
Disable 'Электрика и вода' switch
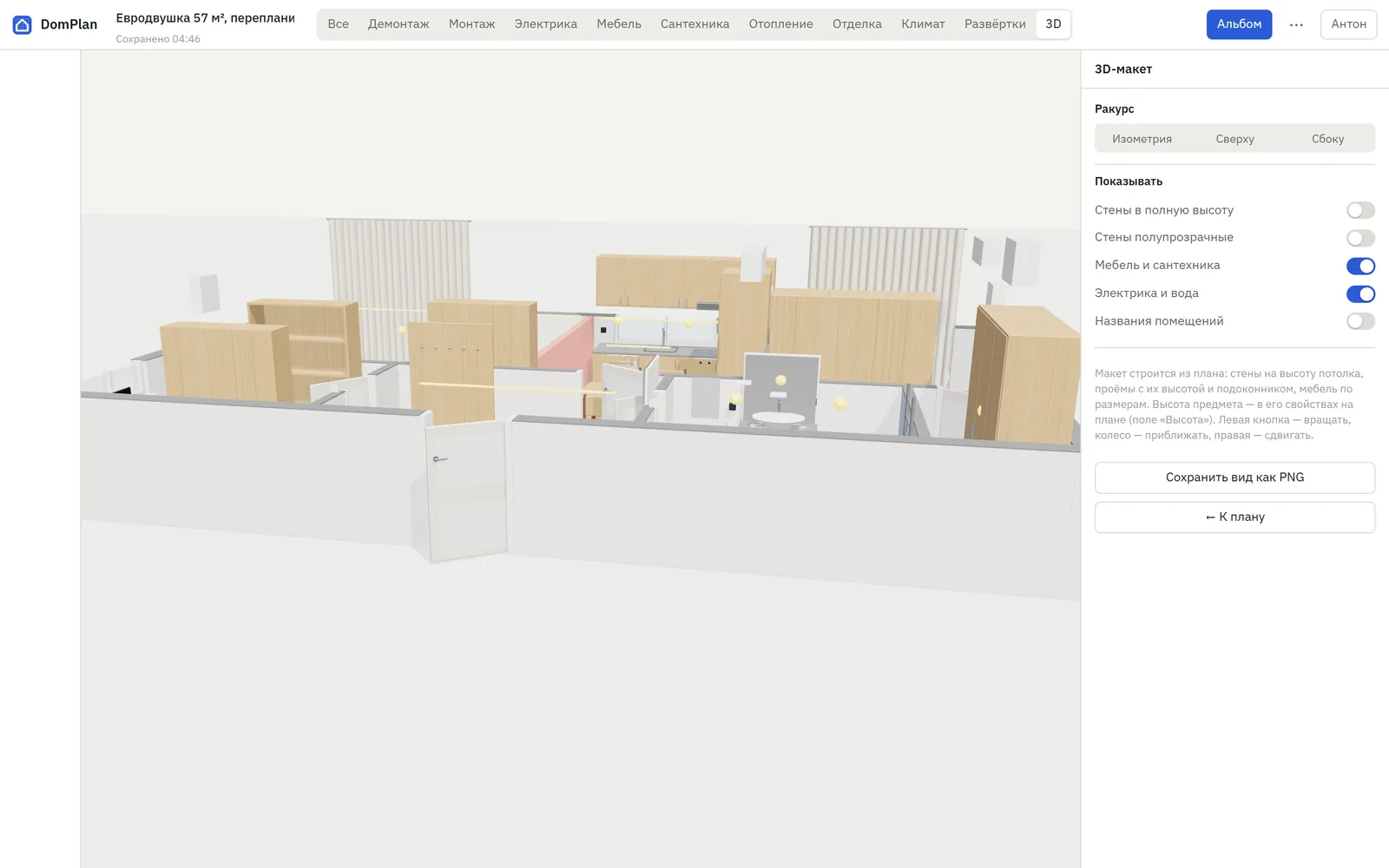1360,293
